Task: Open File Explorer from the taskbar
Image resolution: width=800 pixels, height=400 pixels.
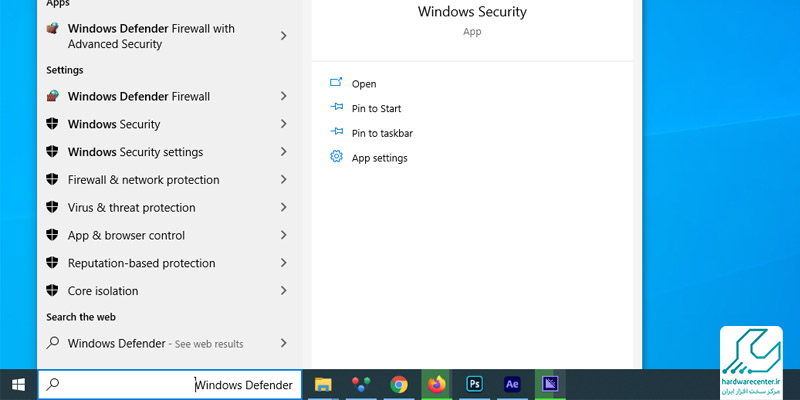Action: [x=323, y=384]
